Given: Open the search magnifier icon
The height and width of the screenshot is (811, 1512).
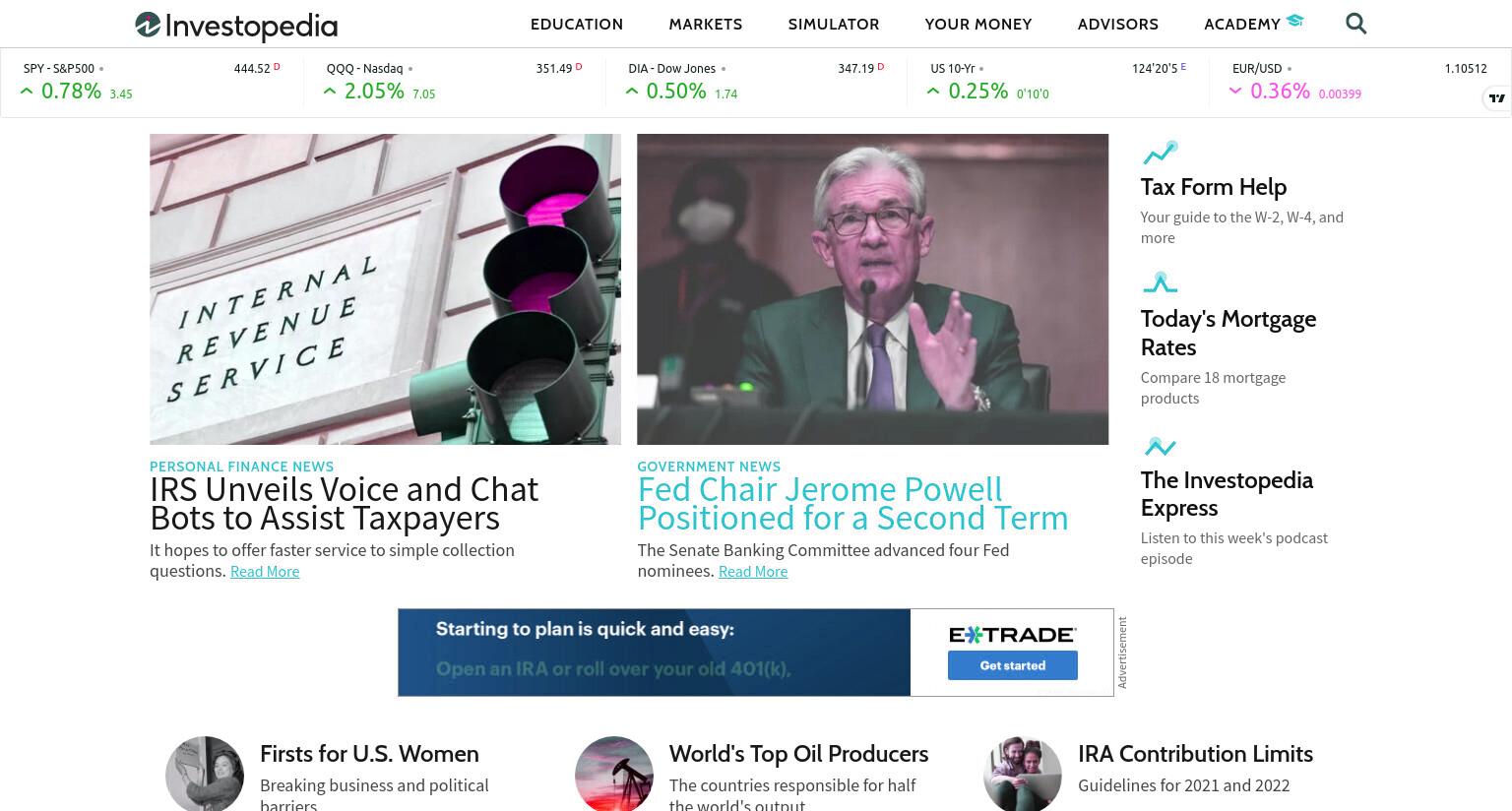Looking at the screenshot, I should 1355,24.
